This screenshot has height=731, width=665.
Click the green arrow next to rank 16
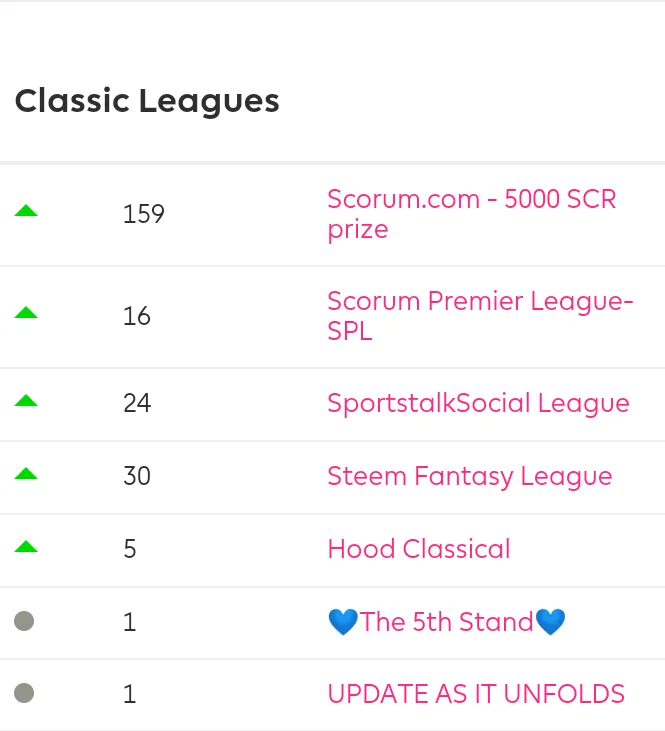[26, 312]
